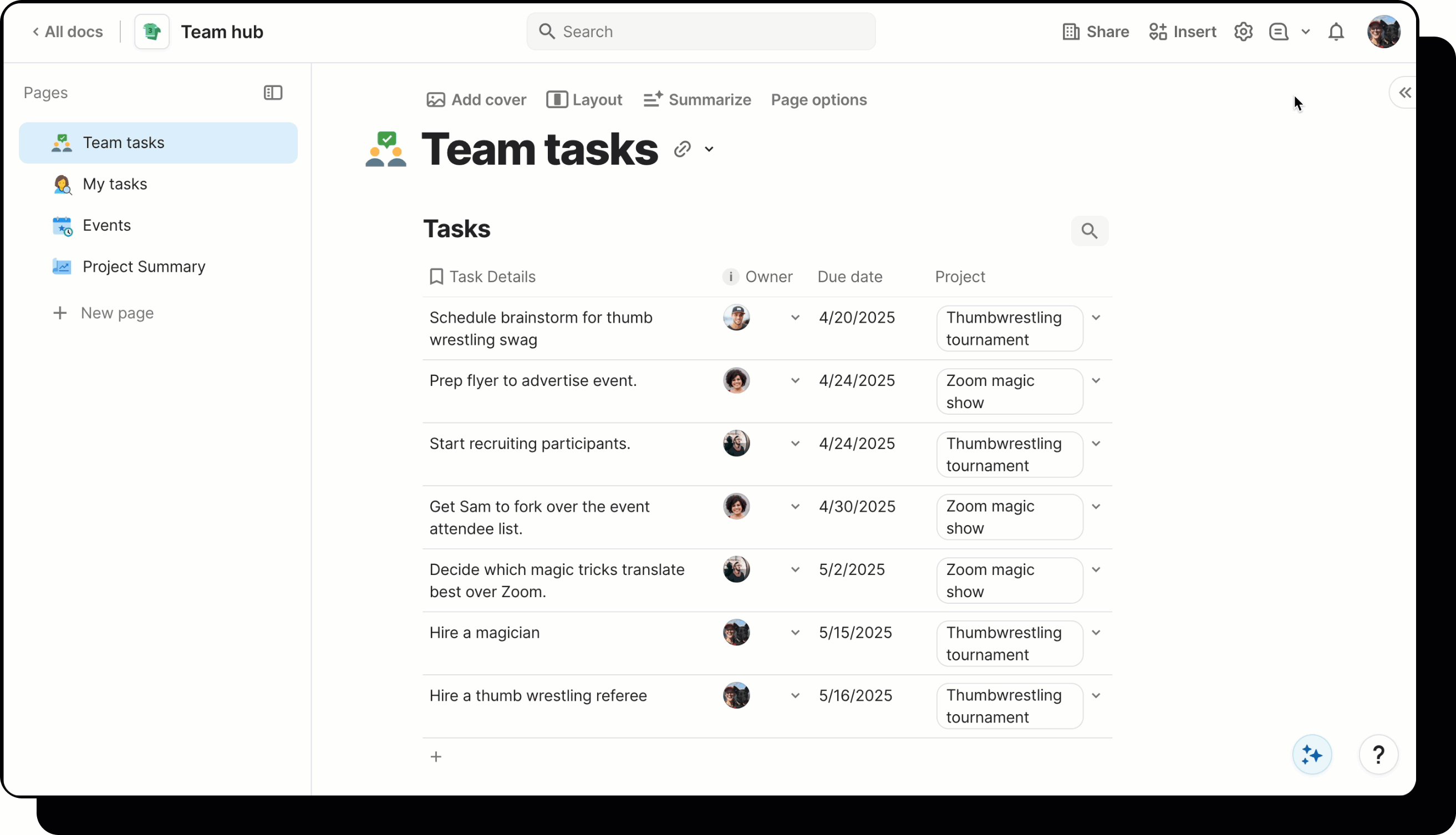Click Summarize in the page toolbar
The height and width of the screenshot is (835, 1456).
click(x=697, y=100)
